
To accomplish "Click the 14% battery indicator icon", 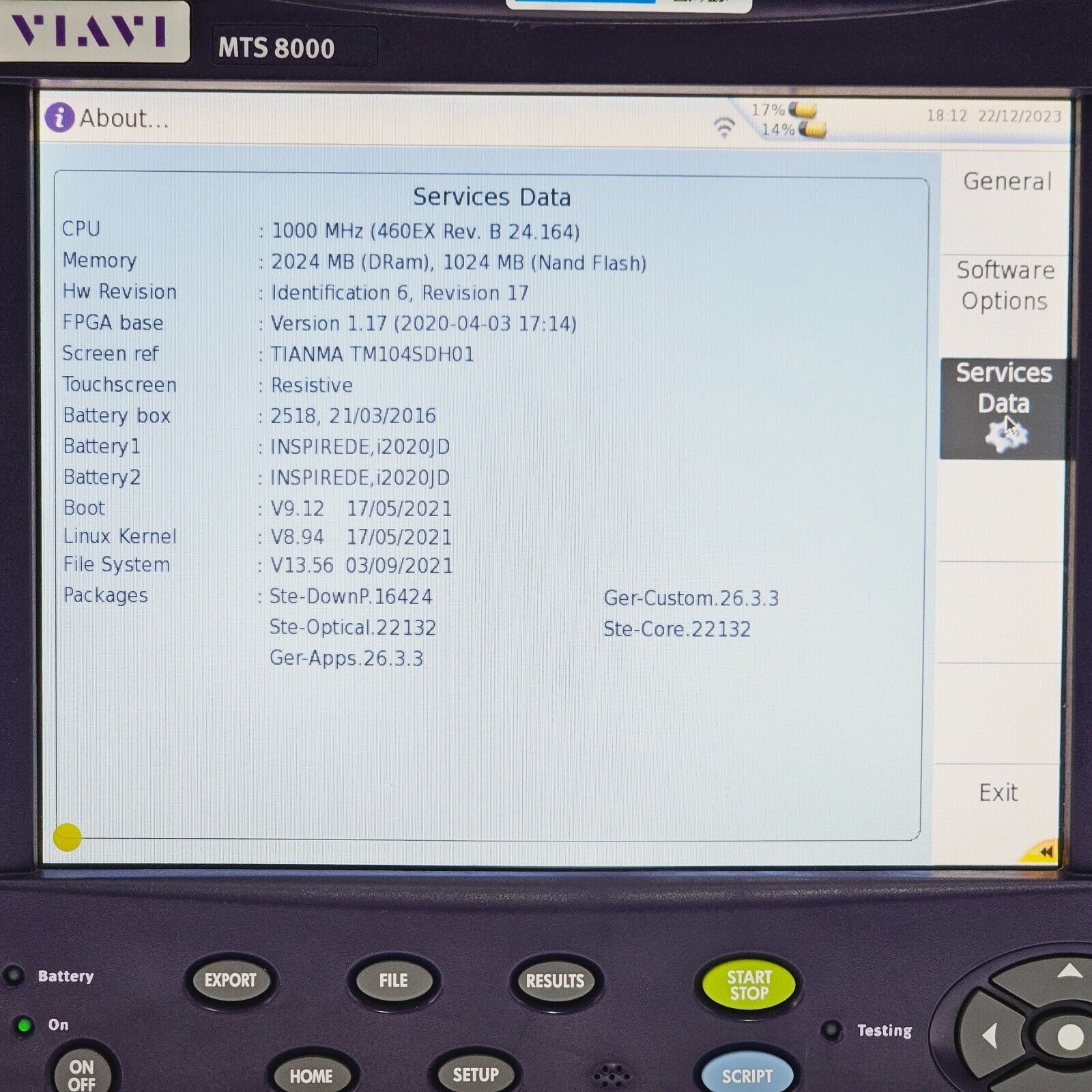I will tap(811, 129).
